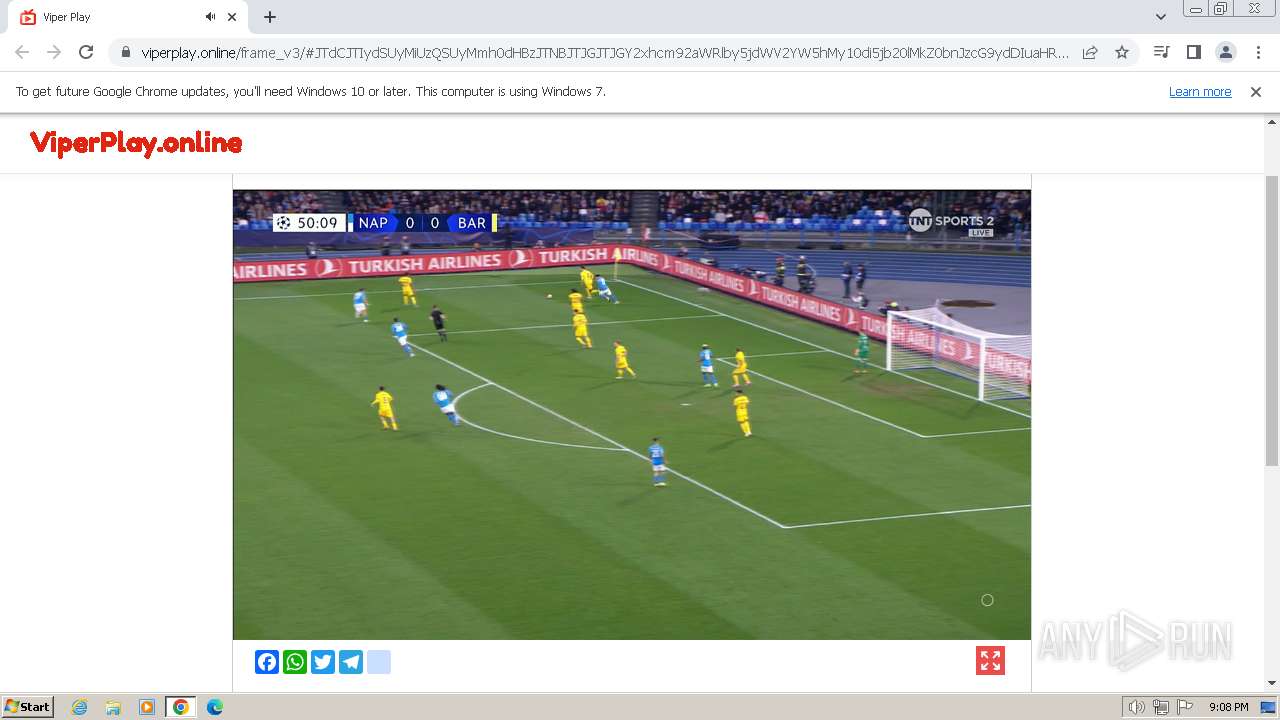
Task: Open Chrome three-dot menu
Action: point(1257,52)
